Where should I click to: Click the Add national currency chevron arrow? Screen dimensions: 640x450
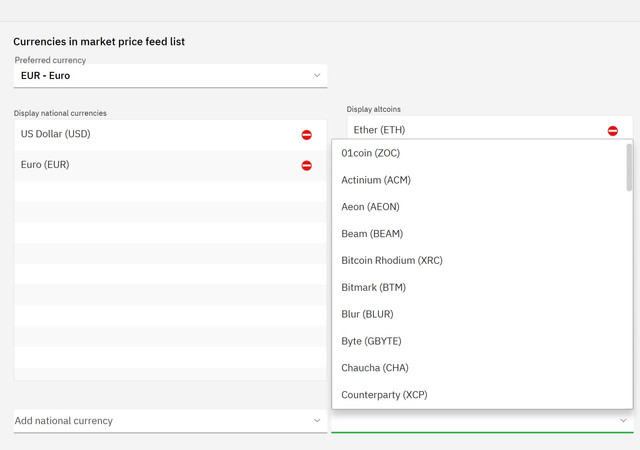pos(317,421)
